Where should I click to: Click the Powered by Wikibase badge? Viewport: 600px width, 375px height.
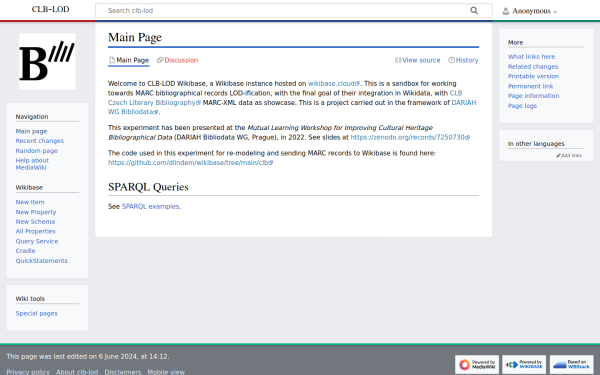524,364
